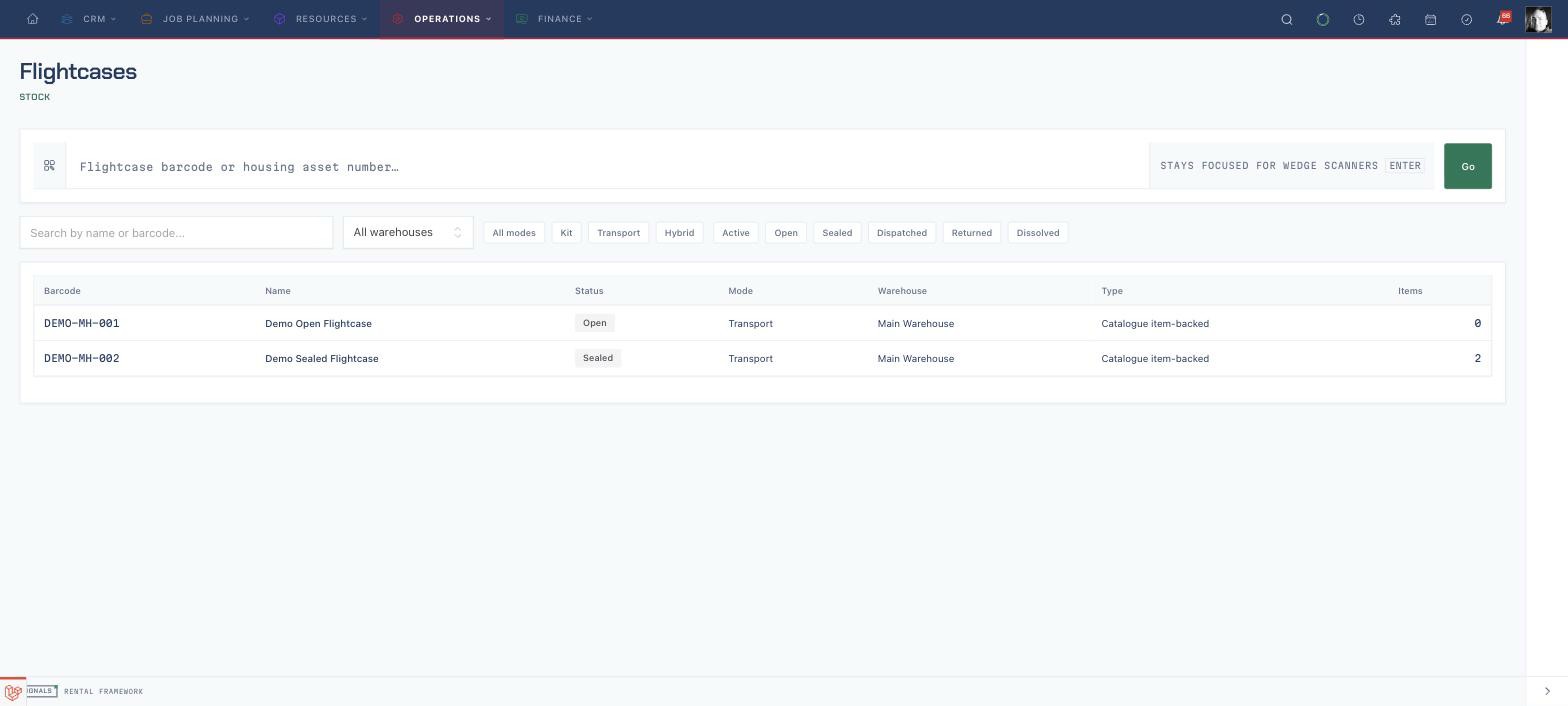Click the Warehouse column header
This screenshot has width=1568, height=706.
902,291
